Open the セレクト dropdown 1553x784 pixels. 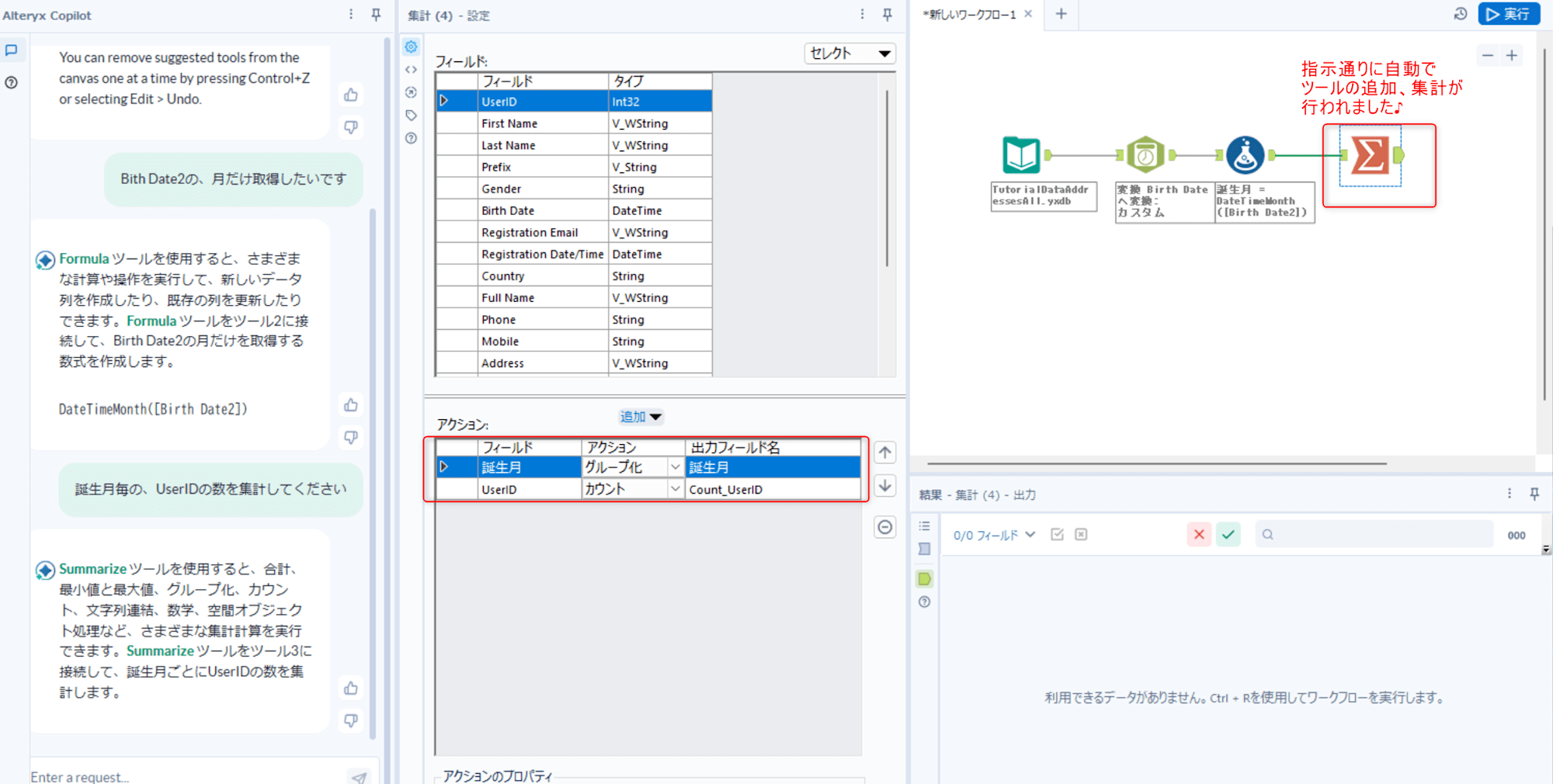(x=850, y=54)
